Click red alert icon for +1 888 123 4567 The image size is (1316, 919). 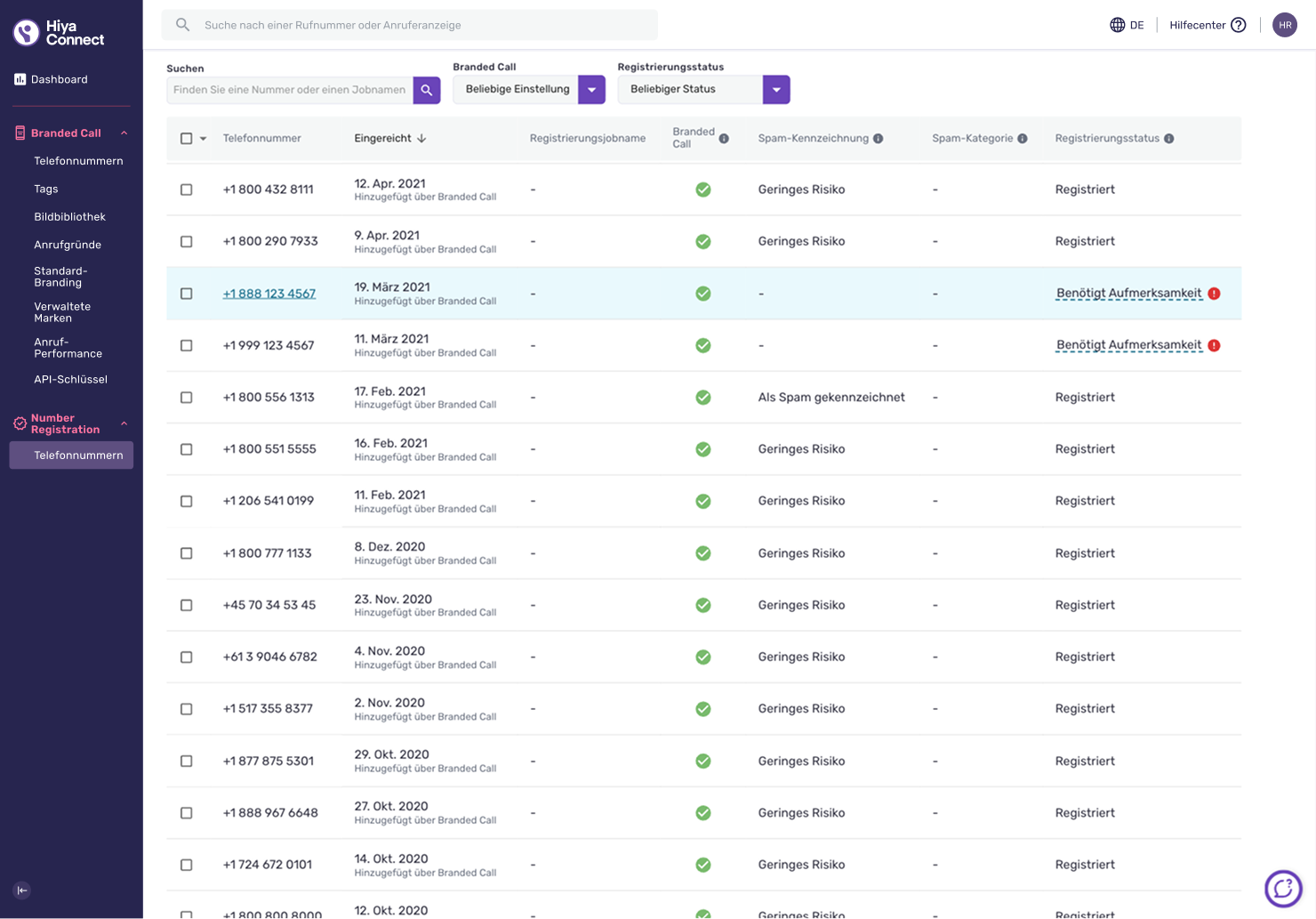pyautogui.click(x=1215, y=294)
